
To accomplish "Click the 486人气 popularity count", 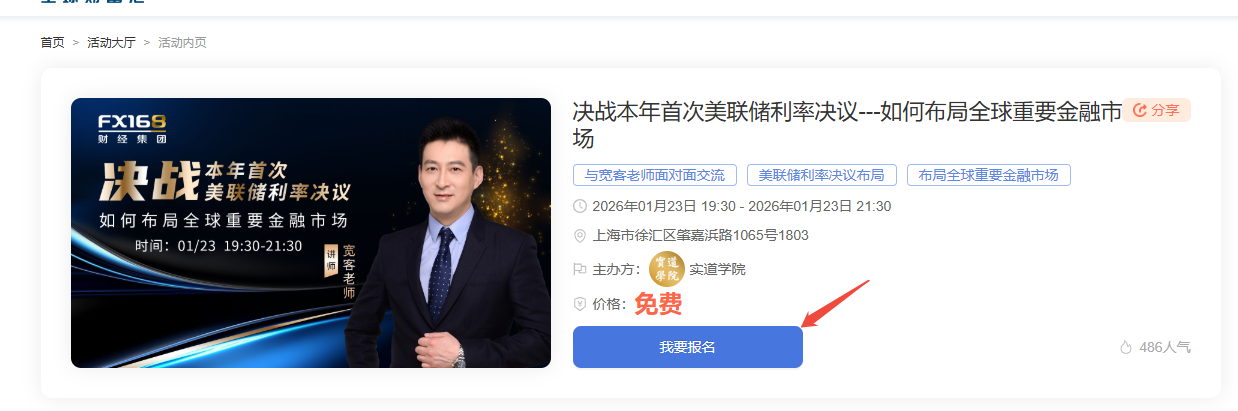I will pos(1165,348).
